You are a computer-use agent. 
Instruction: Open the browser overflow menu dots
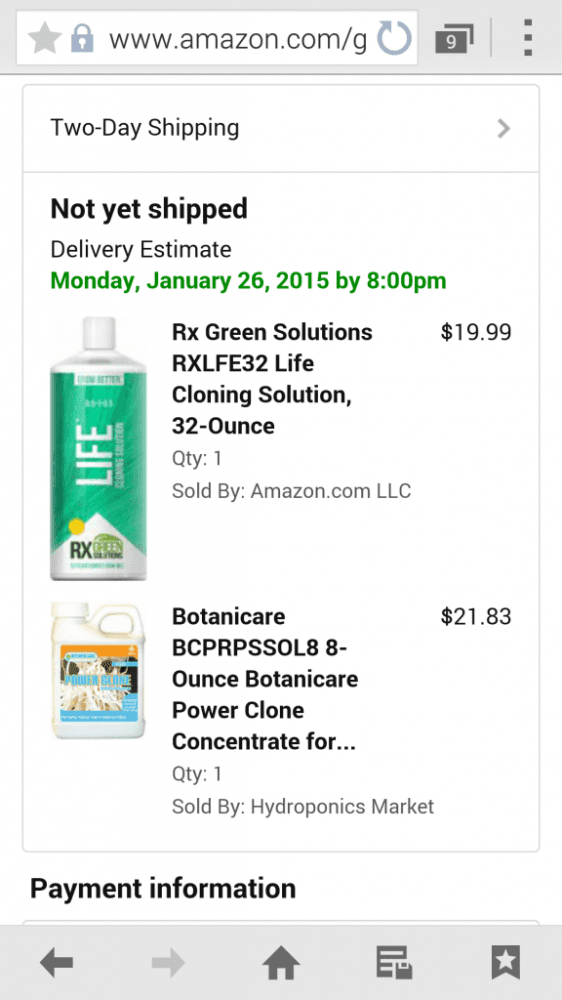click(x=528, y=38)
